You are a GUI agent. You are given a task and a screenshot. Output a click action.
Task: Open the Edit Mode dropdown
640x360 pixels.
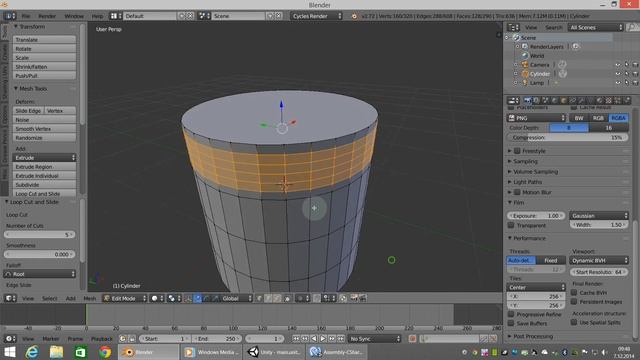pyautogui.click(x=125, y=298)
